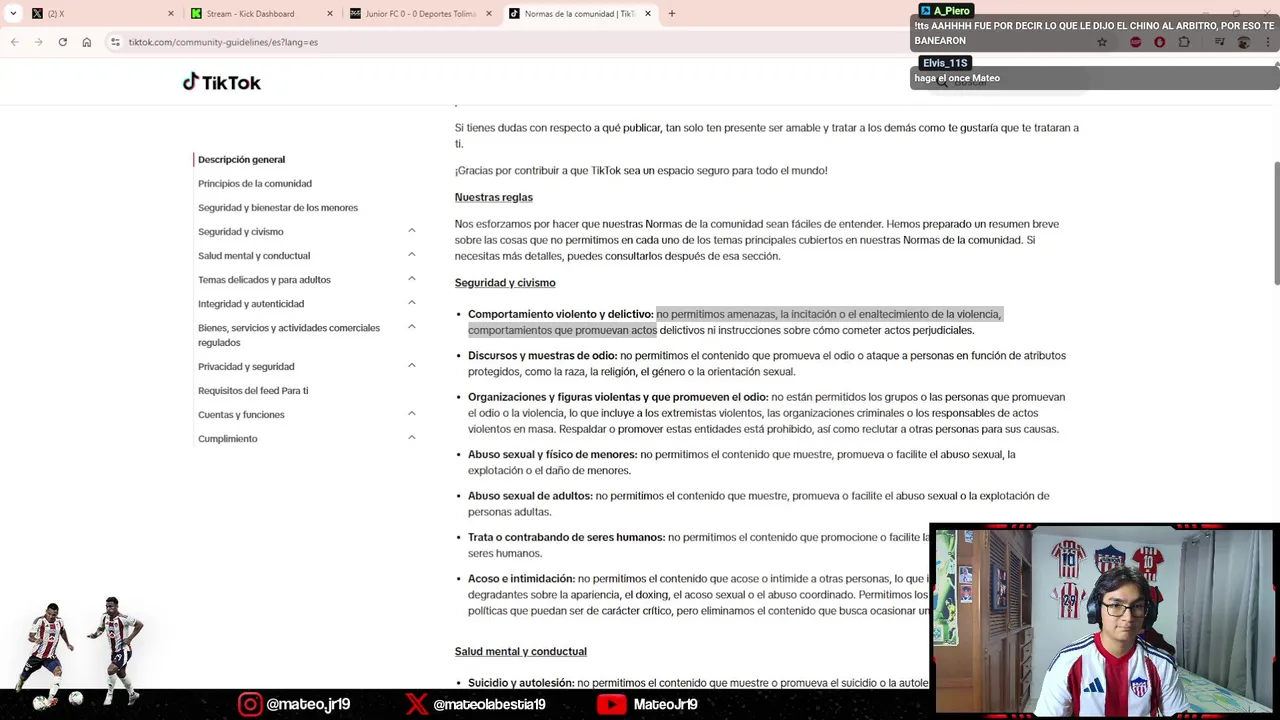Click the Elvis_11S chat username badge

pyautogui.click(x=945, y=63)
